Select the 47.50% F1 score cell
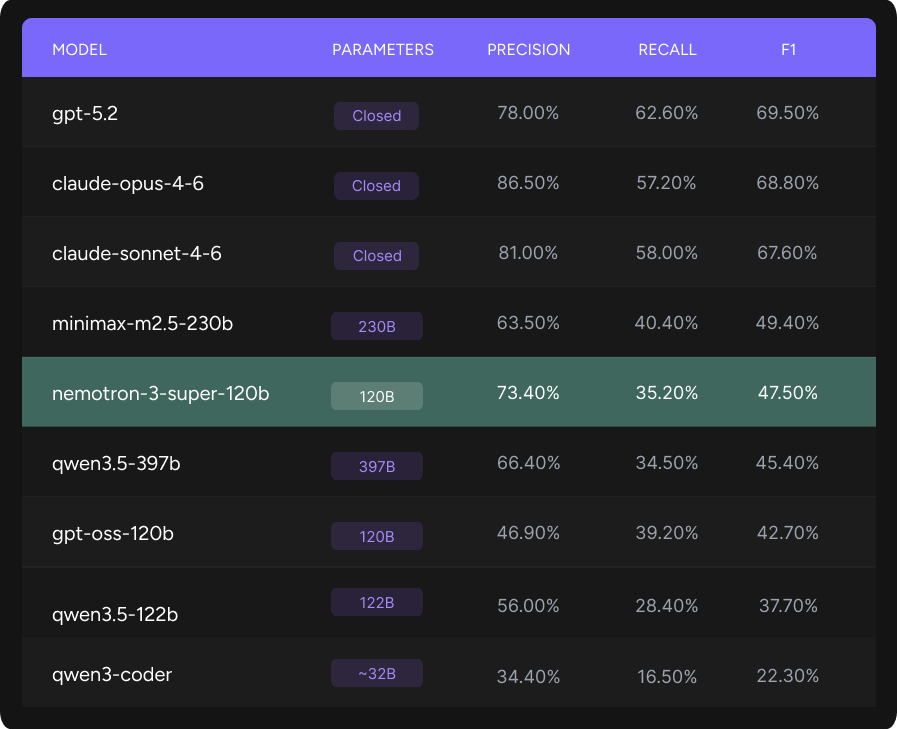897x729 pixels. coord(787,394)
